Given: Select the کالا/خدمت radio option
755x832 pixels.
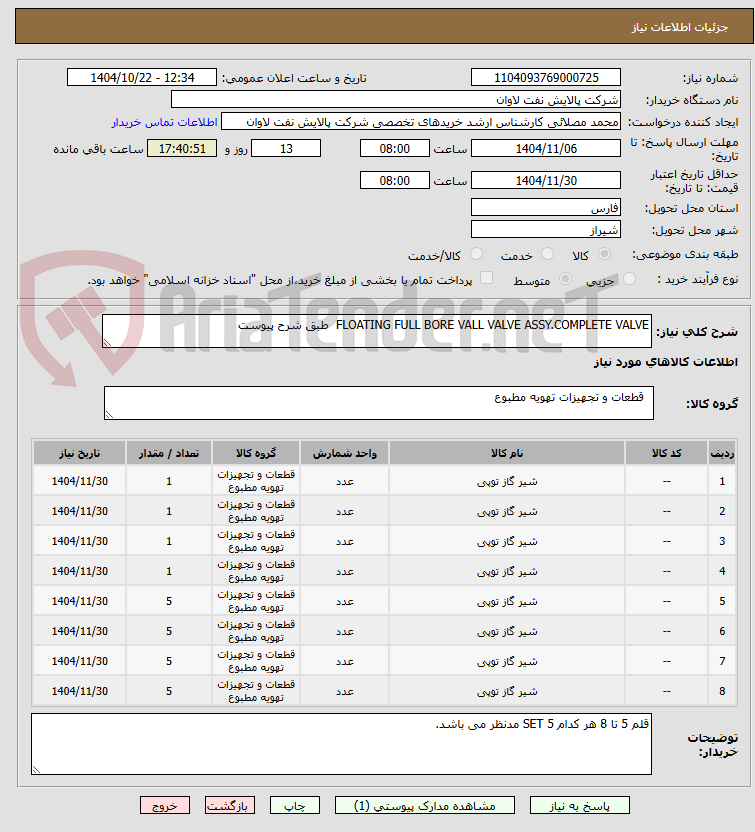Looking at the screenshot, I should [x=476, y=254].
